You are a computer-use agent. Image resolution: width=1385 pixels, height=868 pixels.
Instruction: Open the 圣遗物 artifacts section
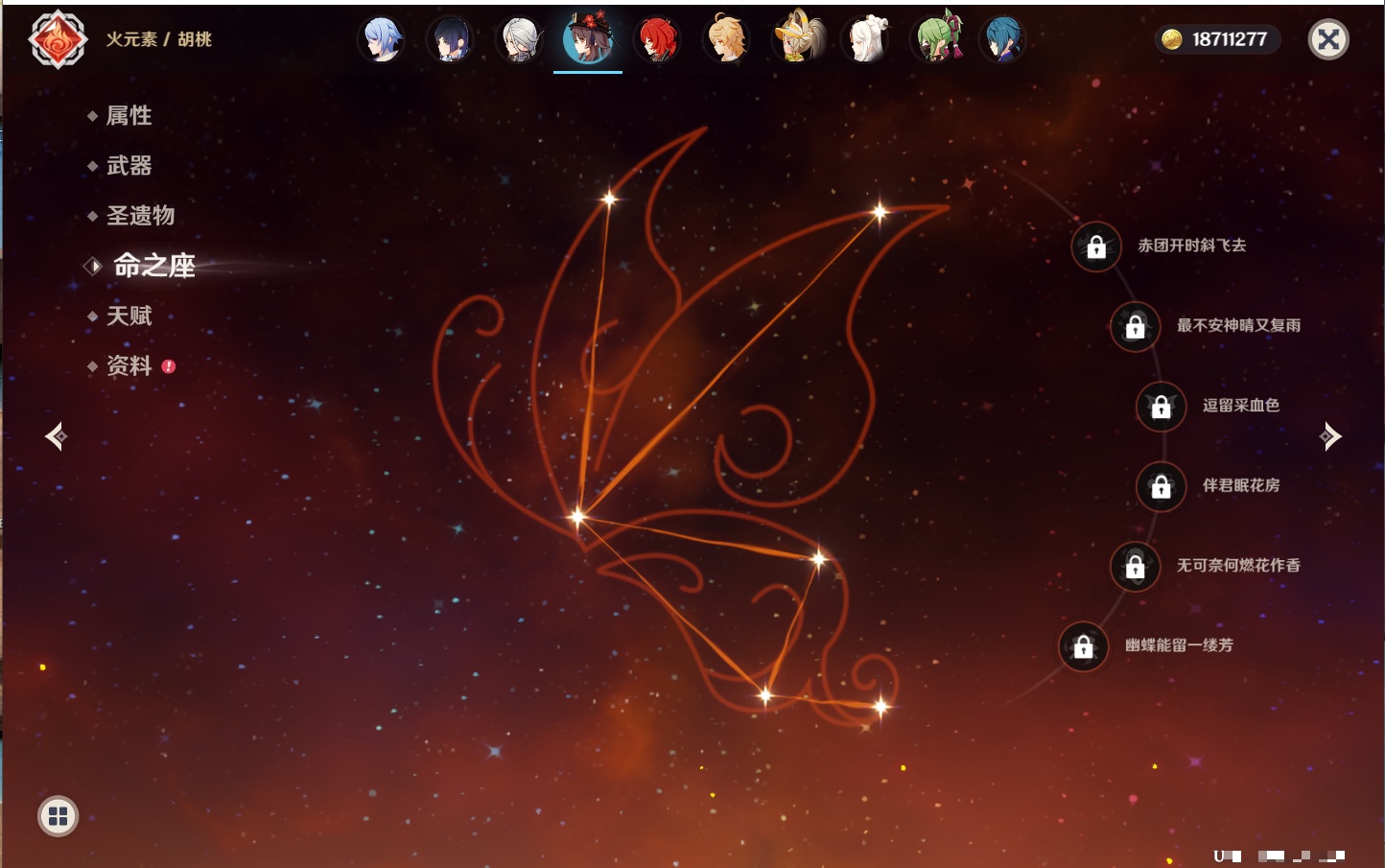(x=140, y=216)
